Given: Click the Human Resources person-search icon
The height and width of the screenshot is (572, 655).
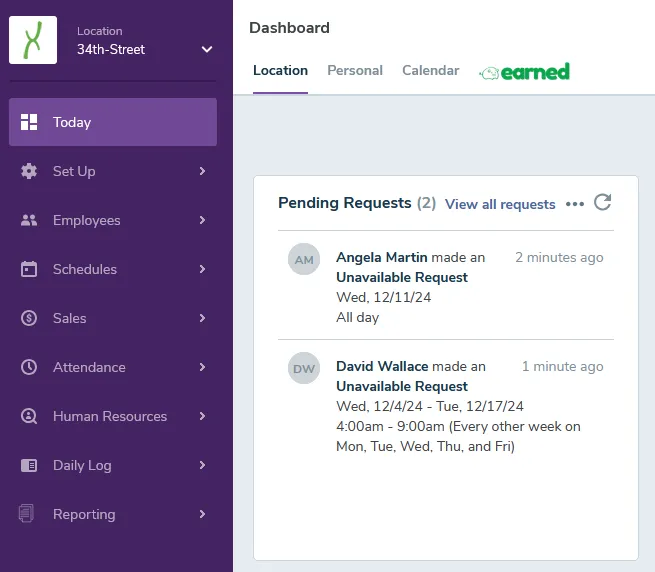Looking at the screenshot, I should point(29,416).
